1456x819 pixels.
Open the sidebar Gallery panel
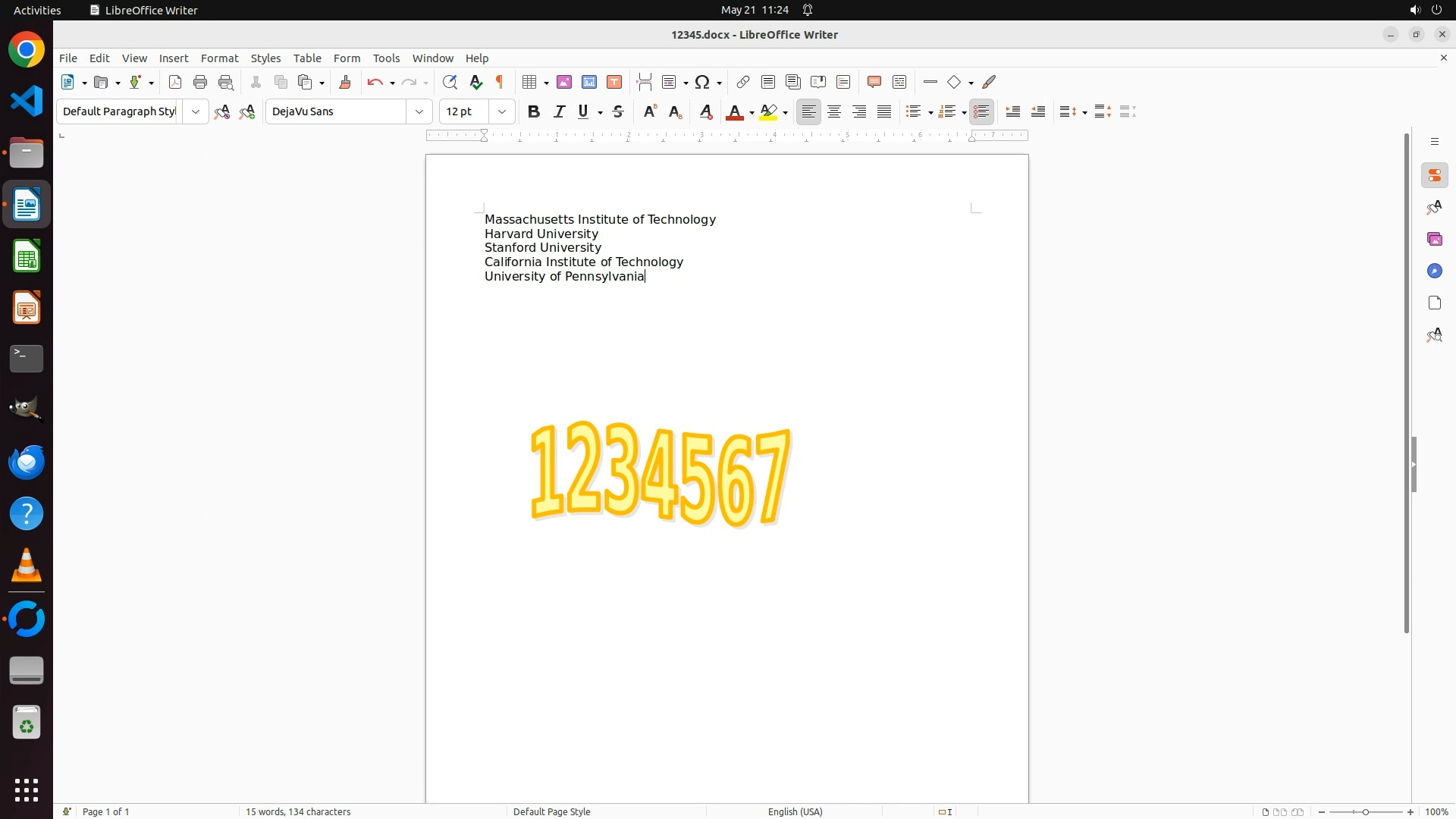pyautogui.click(x=1434, y=240)
